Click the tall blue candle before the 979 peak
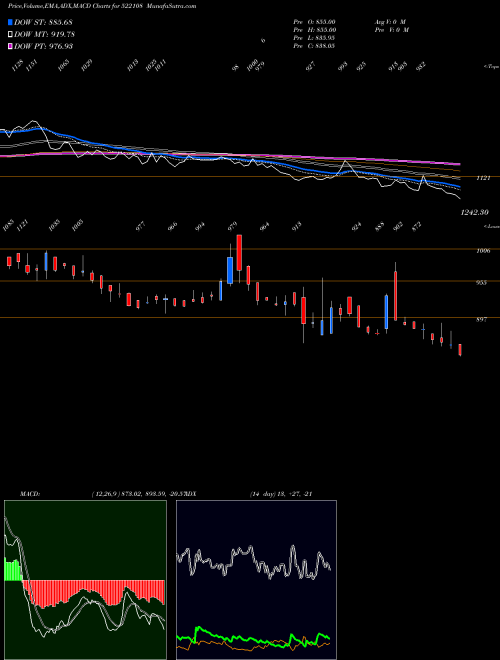The width and height of the screenshot is (500, 660). click(230, 270)
